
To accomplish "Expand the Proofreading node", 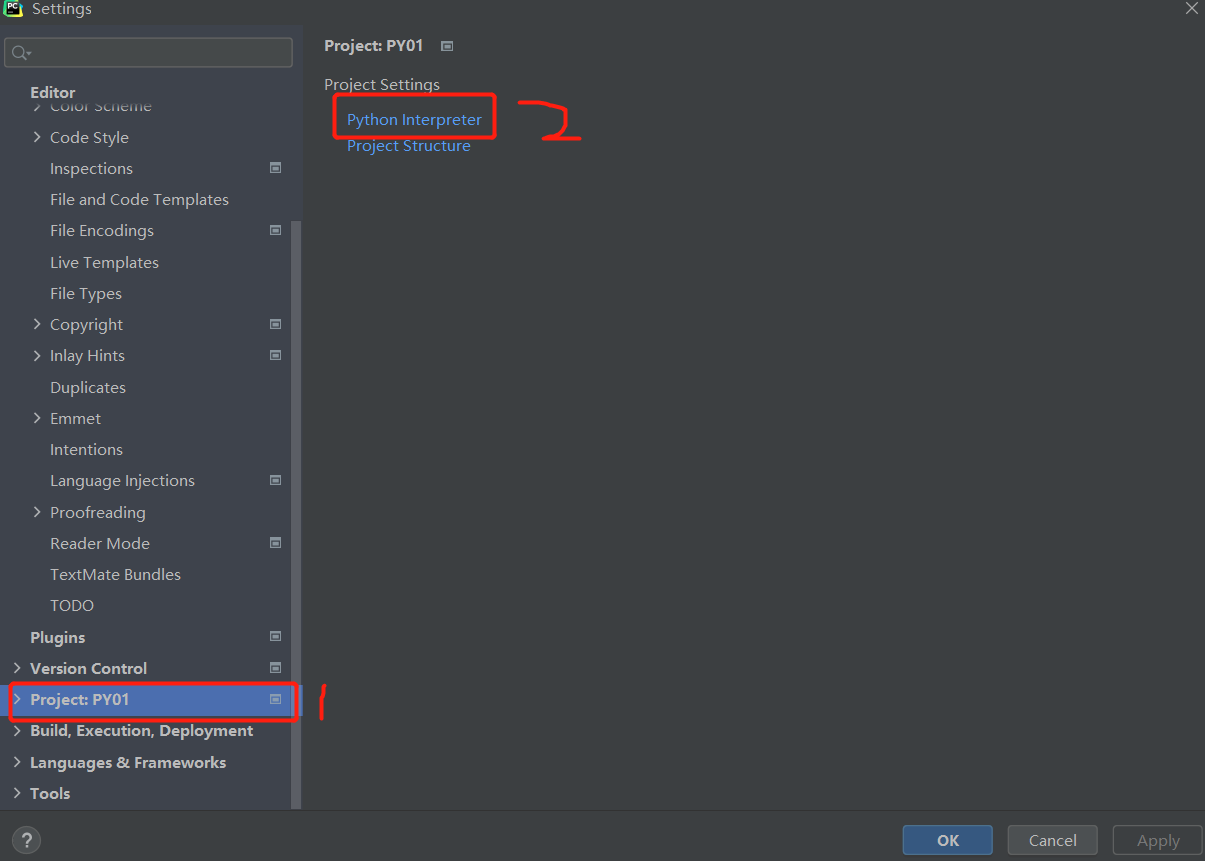I will (x=37, y=512).
